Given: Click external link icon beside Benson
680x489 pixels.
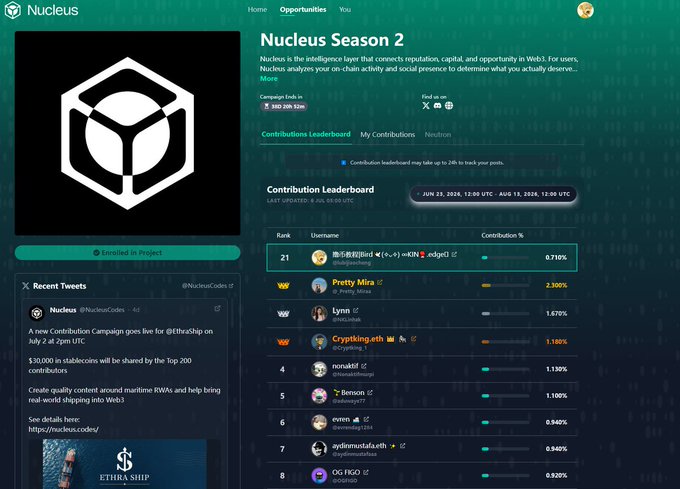Looking at the screenshot, I should pyautogui.click(x=370, y=392).
